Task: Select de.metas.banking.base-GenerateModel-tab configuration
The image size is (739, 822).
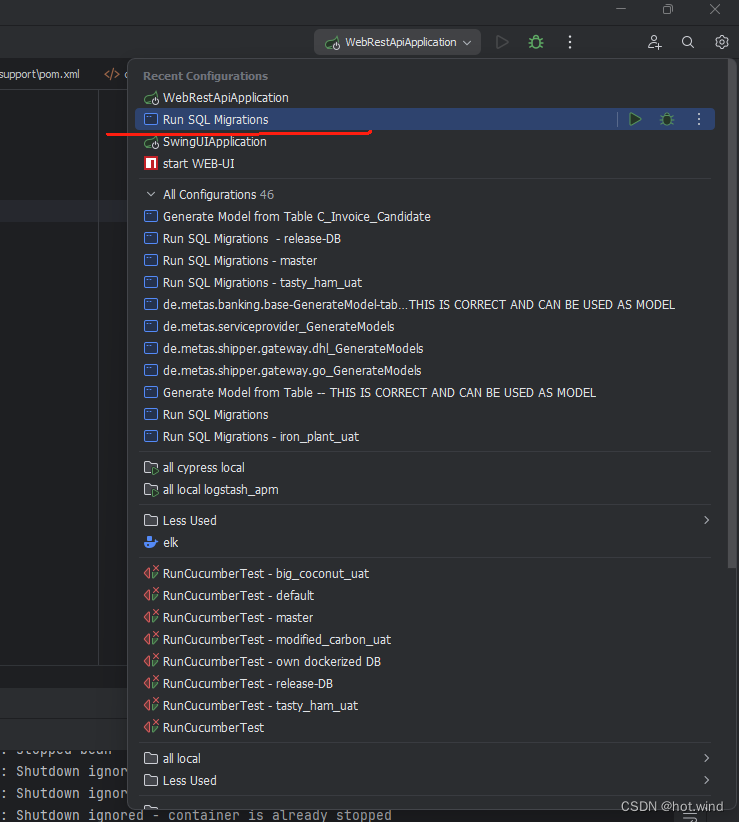Action: 425,305
